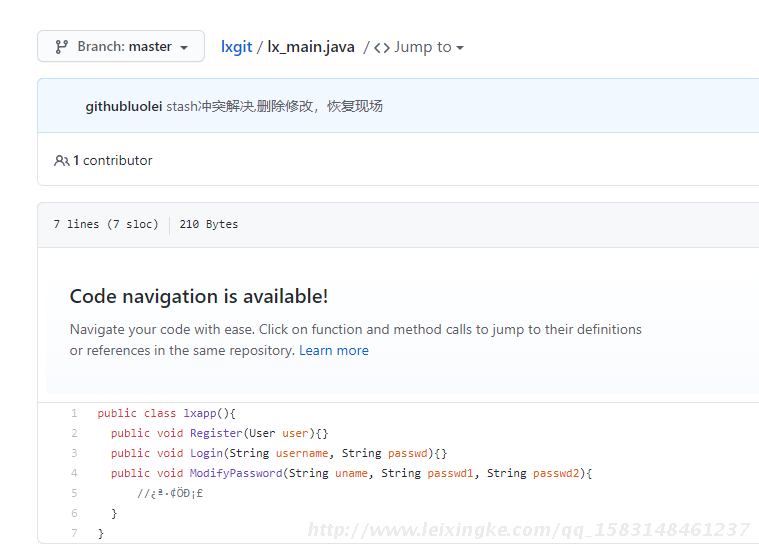Image resolution: width=759 pixels, height=556 pixels.
Task: Open the lxgit repository link
Action: tap(236, 47)
